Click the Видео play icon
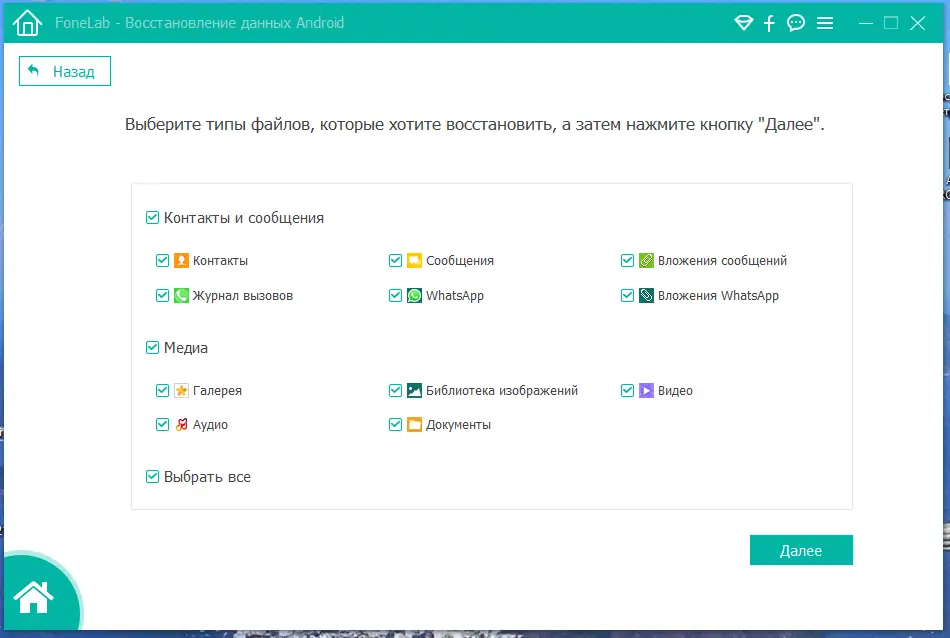The height and width of the screenshot is (638, 950). coord(645,390)
